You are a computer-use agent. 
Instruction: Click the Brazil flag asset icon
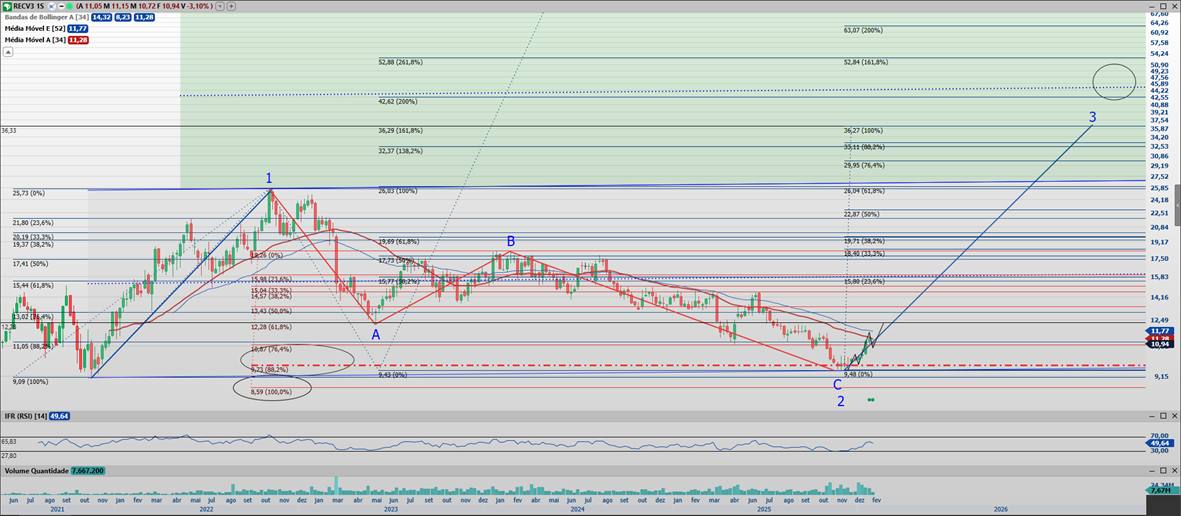[x=8, y=6]
